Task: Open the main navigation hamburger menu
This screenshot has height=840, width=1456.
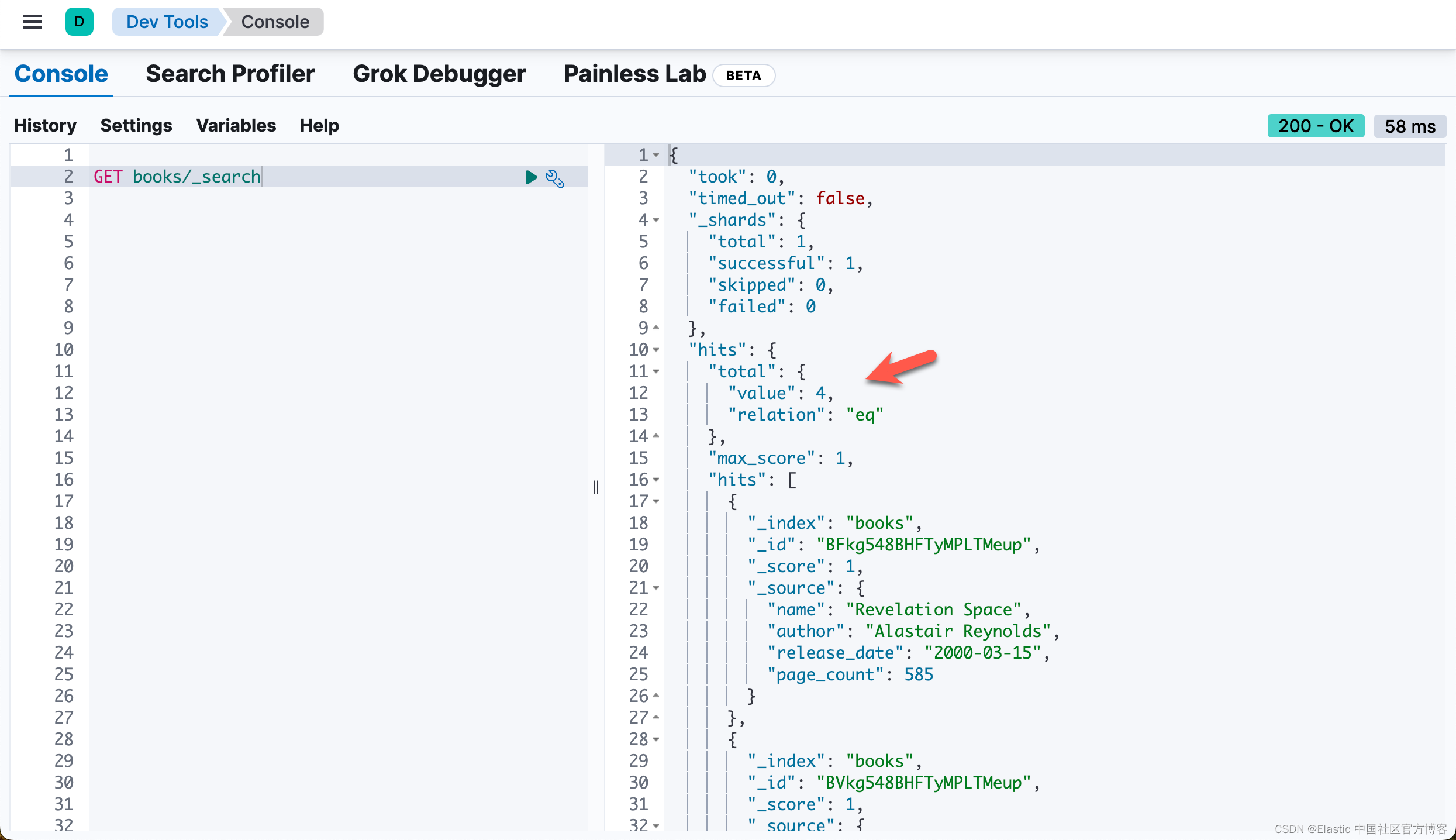Action: click(32, 22)
